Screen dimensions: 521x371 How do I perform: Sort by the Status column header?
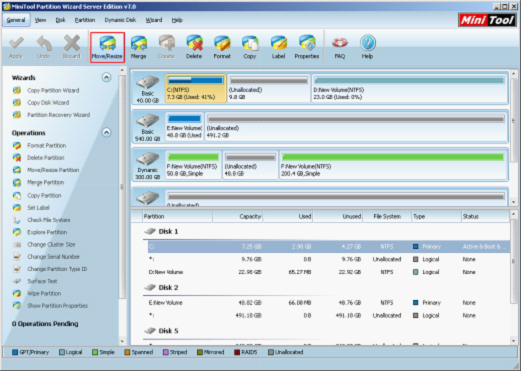[x=486, y=217]
